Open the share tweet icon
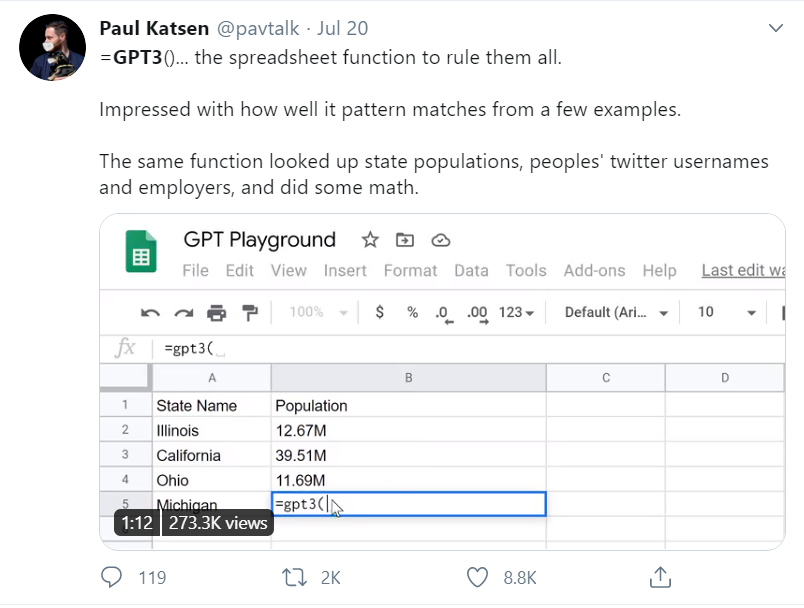Screen dimensions: 804x608 pos(660,577)
